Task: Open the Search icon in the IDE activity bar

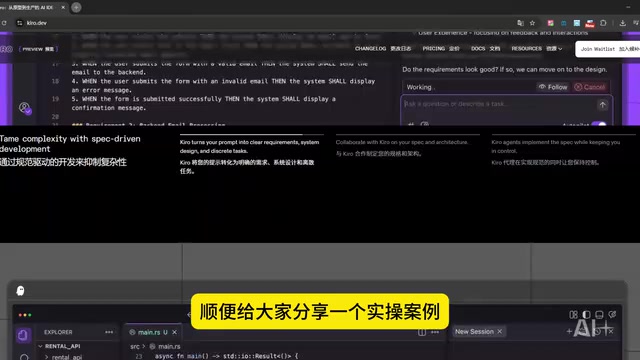Action: (24, 357)
